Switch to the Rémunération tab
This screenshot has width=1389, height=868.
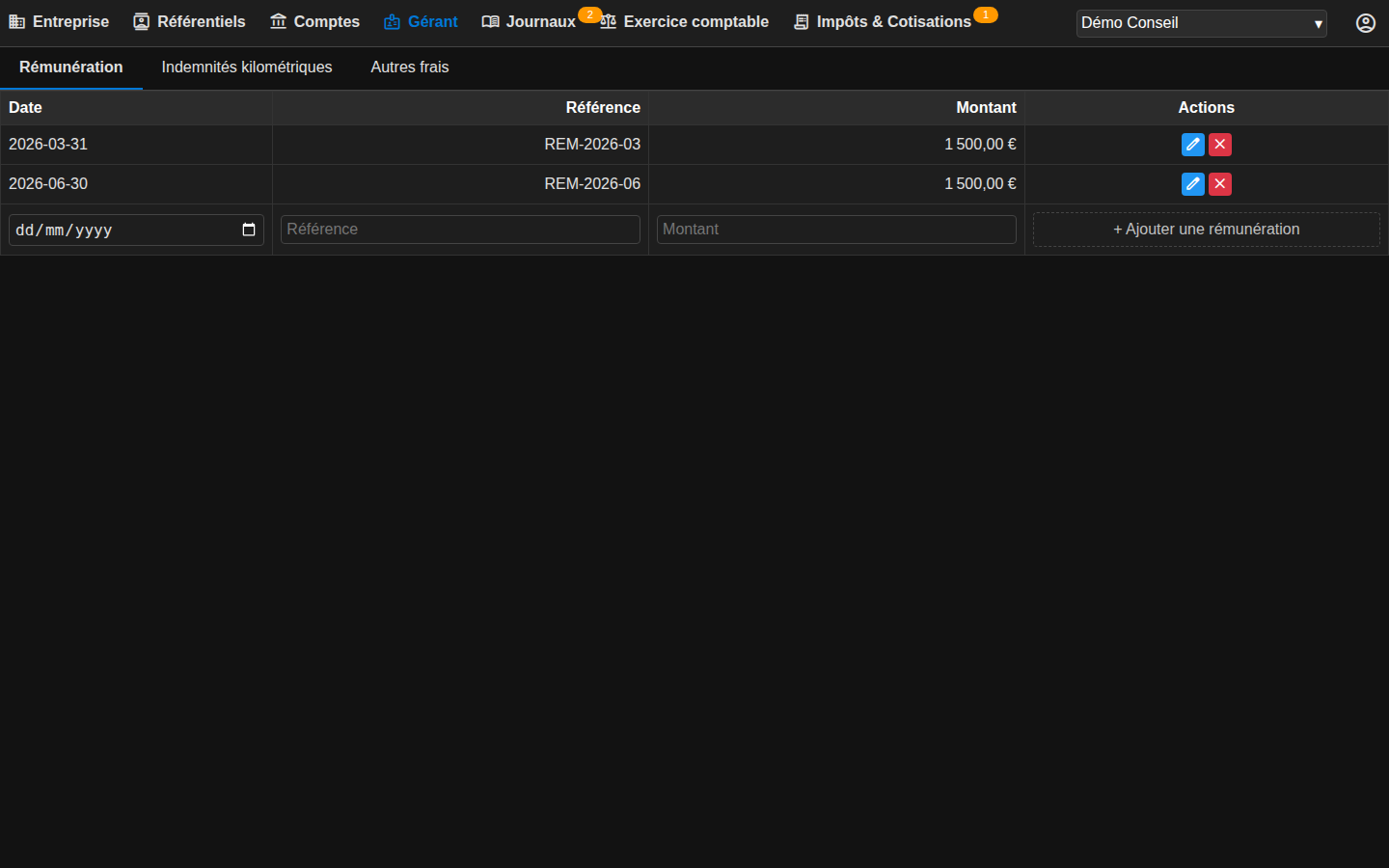[71, 68]
